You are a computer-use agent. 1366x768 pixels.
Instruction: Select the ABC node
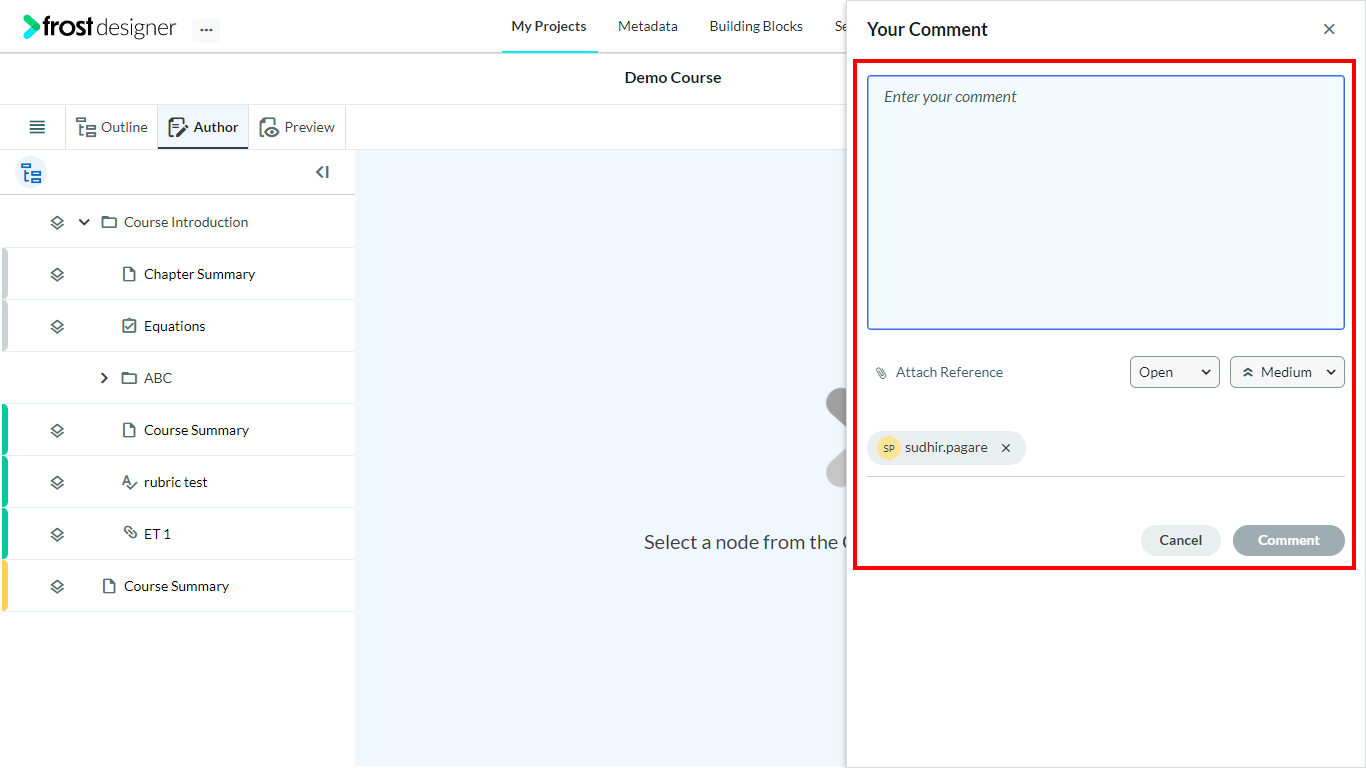(x=158, y=378)
